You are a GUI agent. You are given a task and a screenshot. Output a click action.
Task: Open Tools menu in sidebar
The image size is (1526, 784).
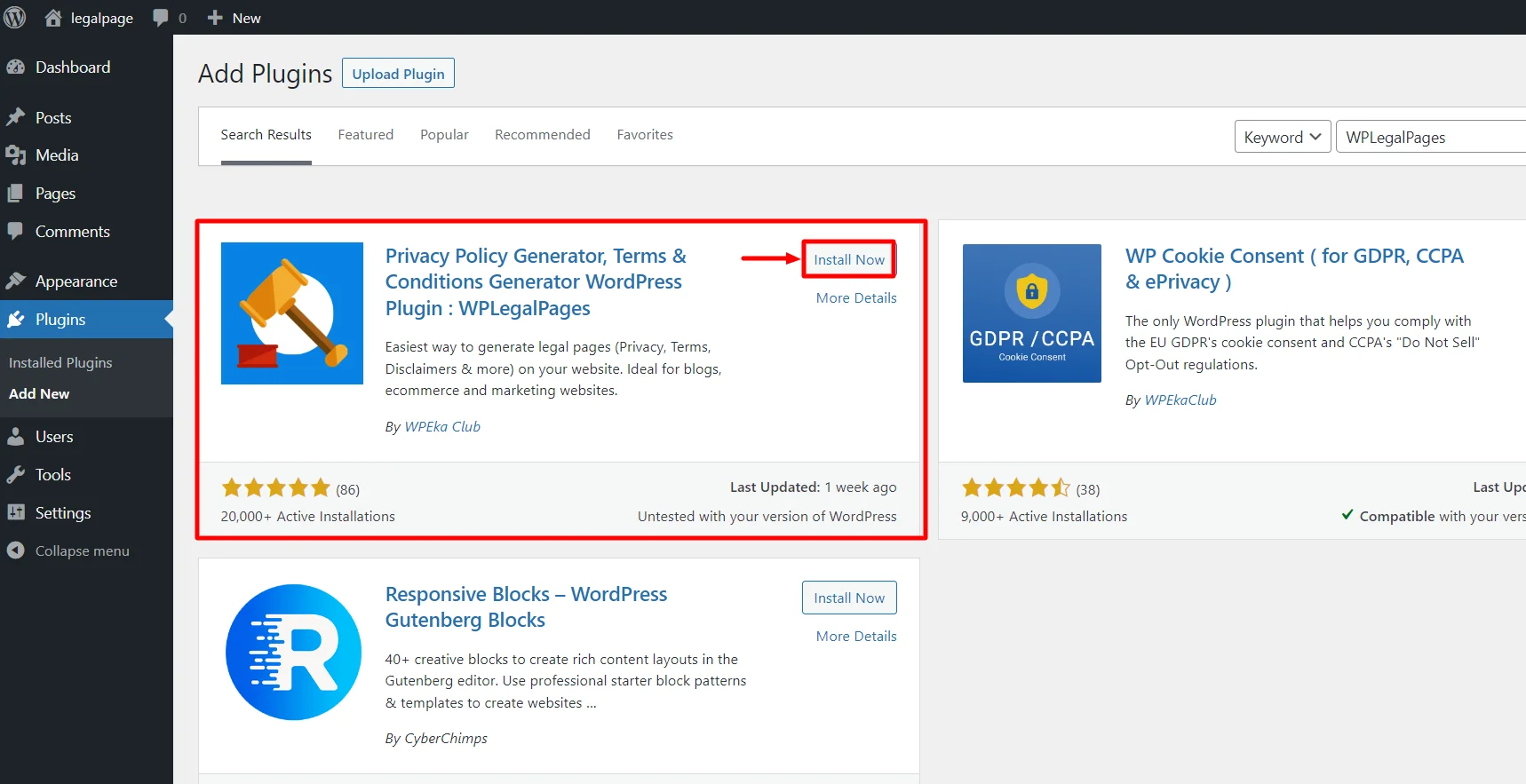coord(52,475)
